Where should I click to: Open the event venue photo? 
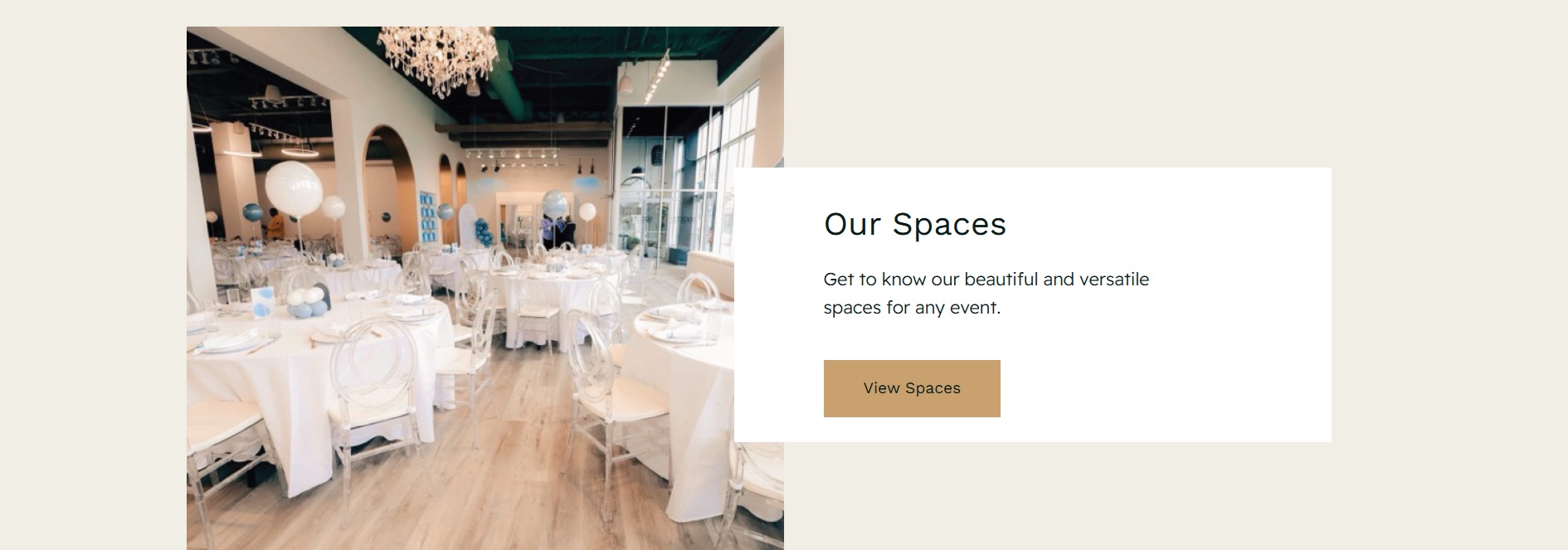485,288
